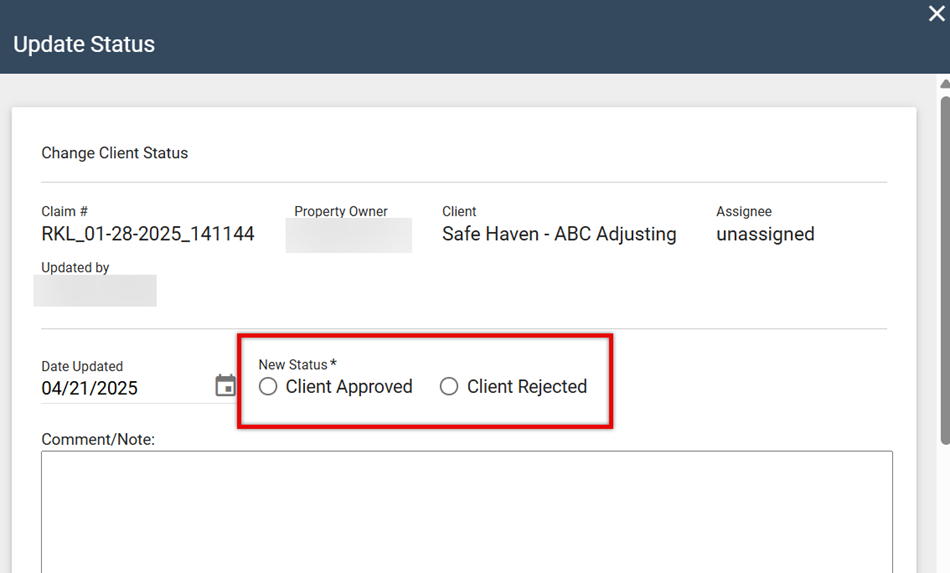950x573 pixels.
Task: Click the claim number RKL_01-28-2025_141144
Action: [x=148, y=234]
